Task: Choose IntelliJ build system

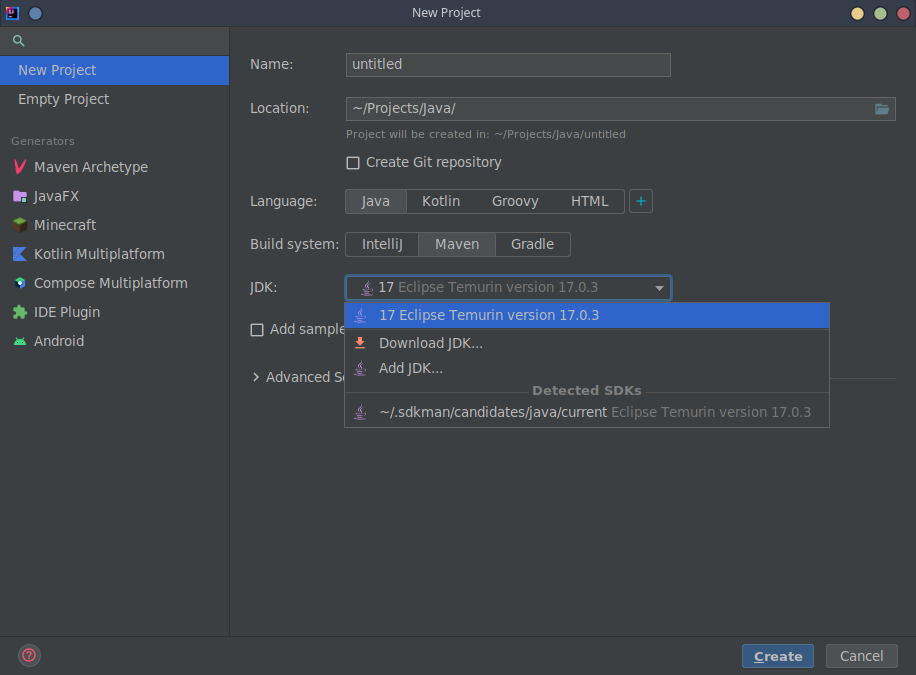Action: [x=382, y=244]
